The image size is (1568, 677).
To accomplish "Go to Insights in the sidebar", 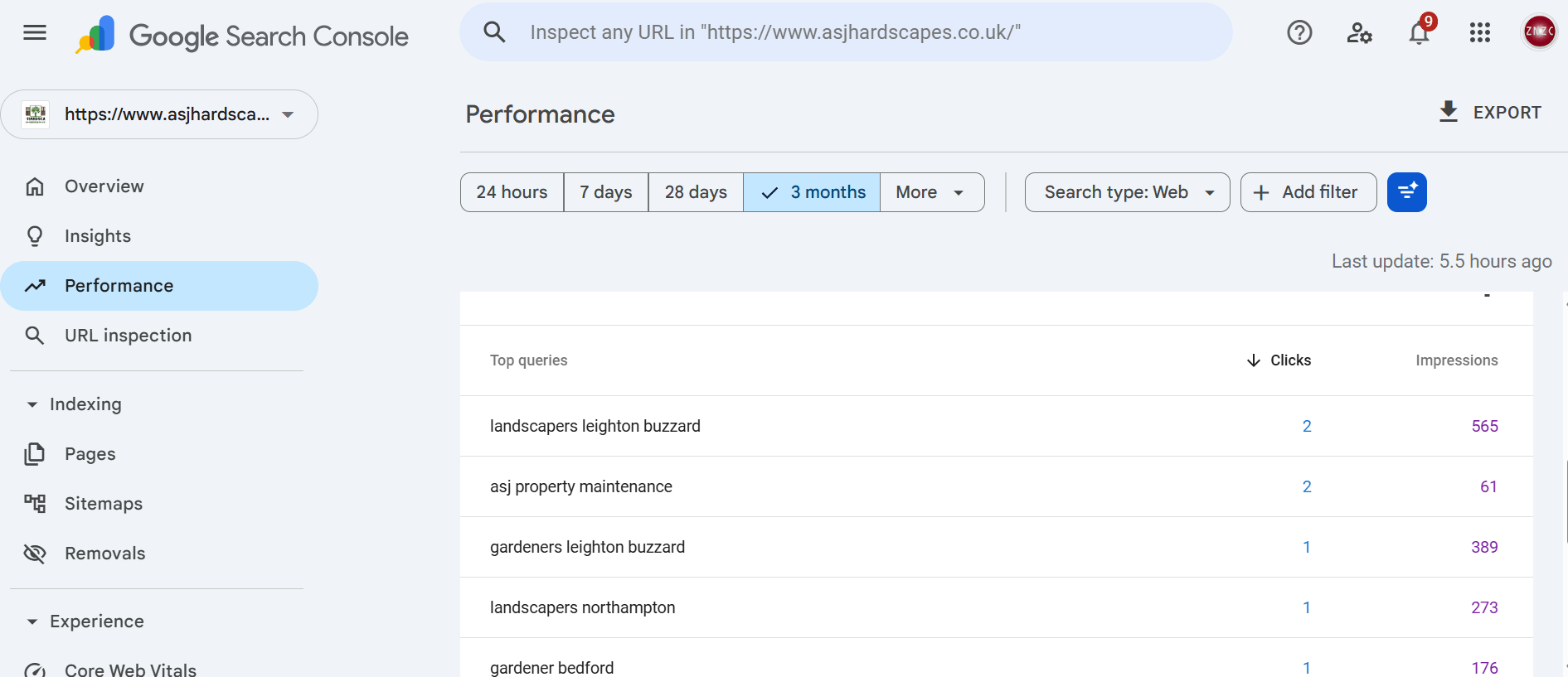I will point(98,236).
